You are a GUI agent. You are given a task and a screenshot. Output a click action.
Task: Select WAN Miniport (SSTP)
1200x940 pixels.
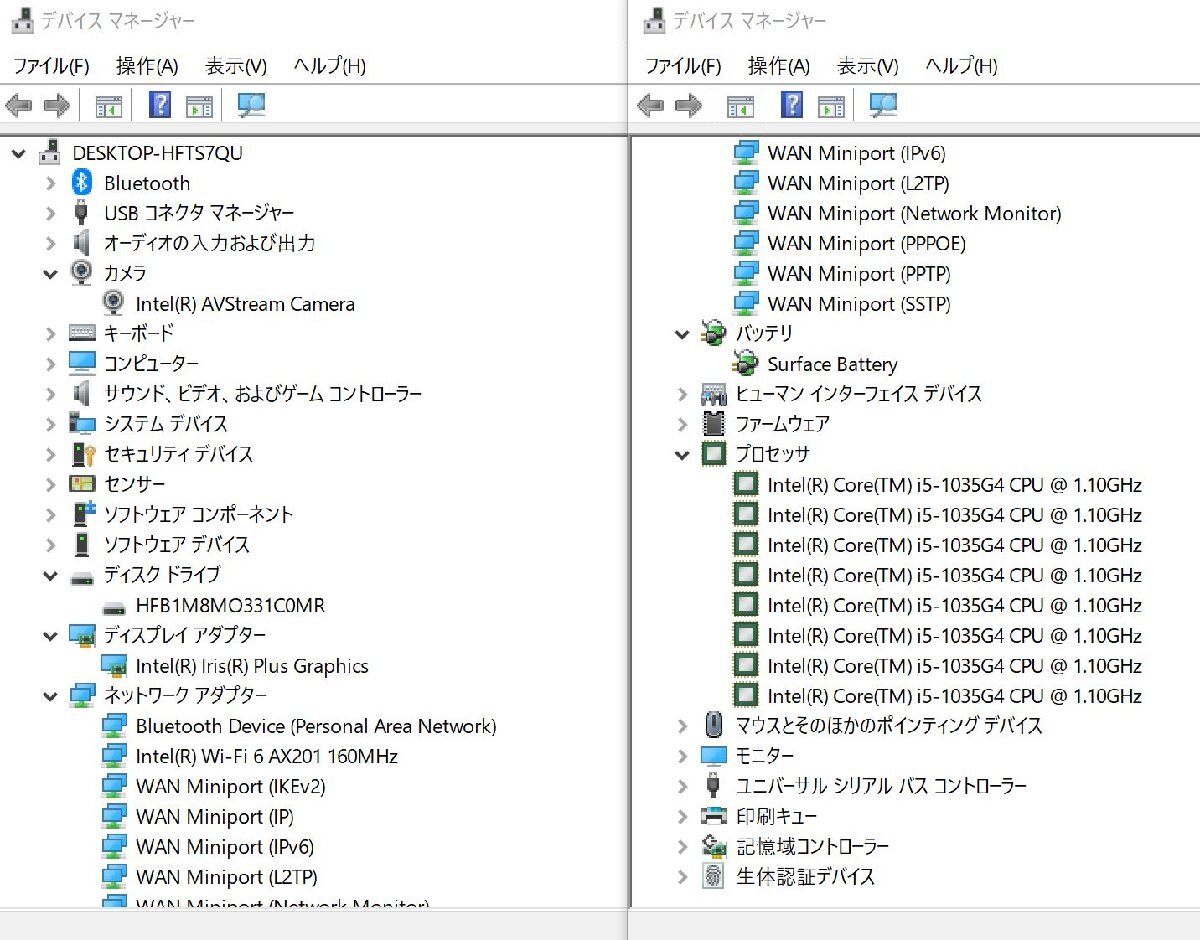[859, 303]
